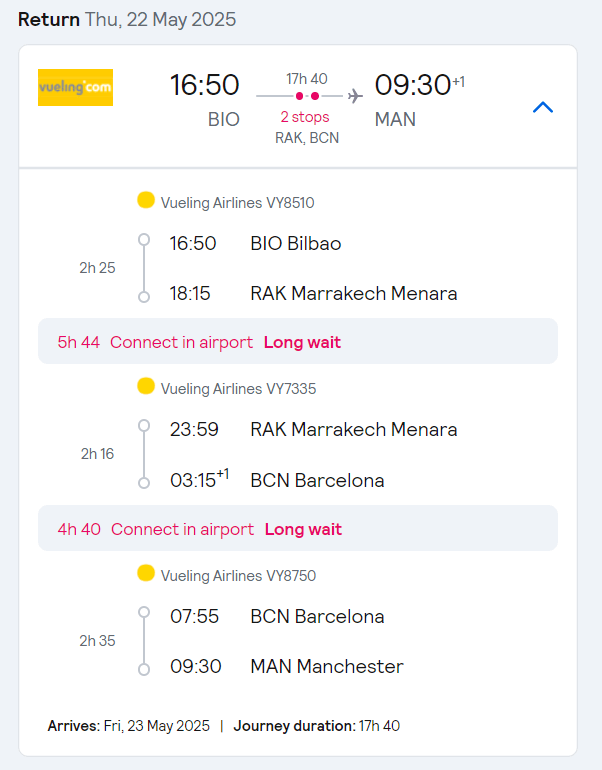Viewport: 602px width, 770px height.
Task: Click the 16:50 BIO Bilbao departure circle
Action: pos(144,240)
